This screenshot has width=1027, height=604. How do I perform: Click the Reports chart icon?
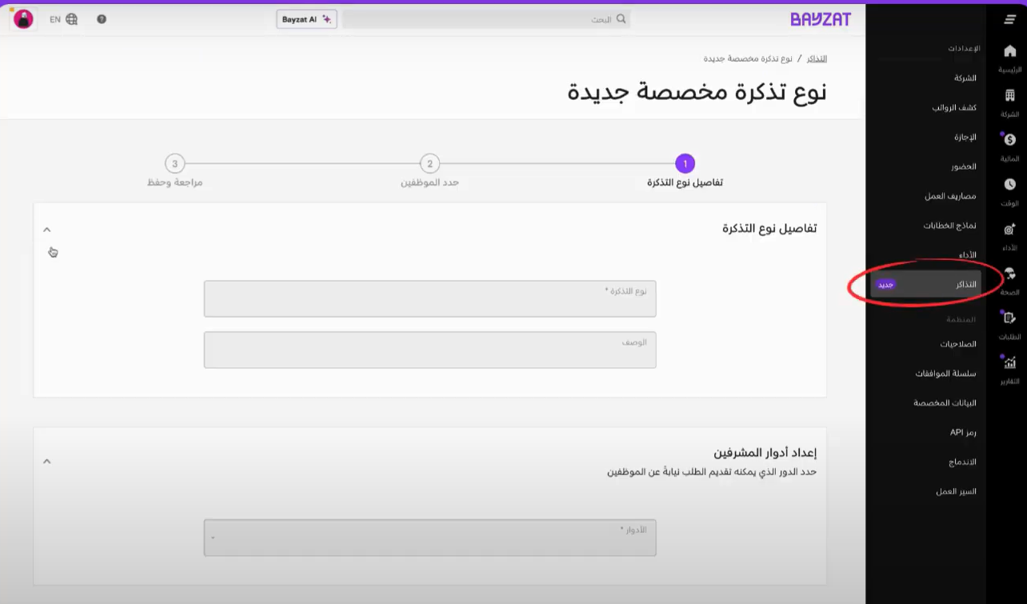pos(1009,363)
